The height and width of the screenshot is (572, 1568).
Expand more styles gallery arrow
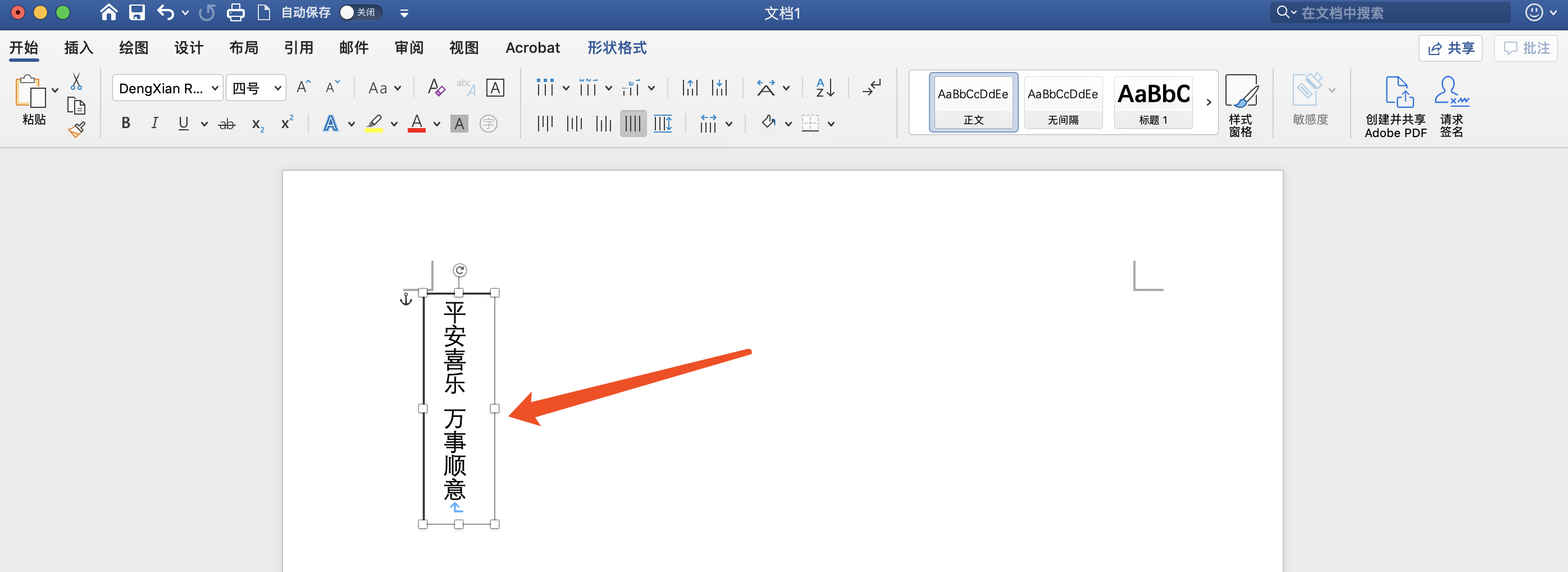(1209, 102)
